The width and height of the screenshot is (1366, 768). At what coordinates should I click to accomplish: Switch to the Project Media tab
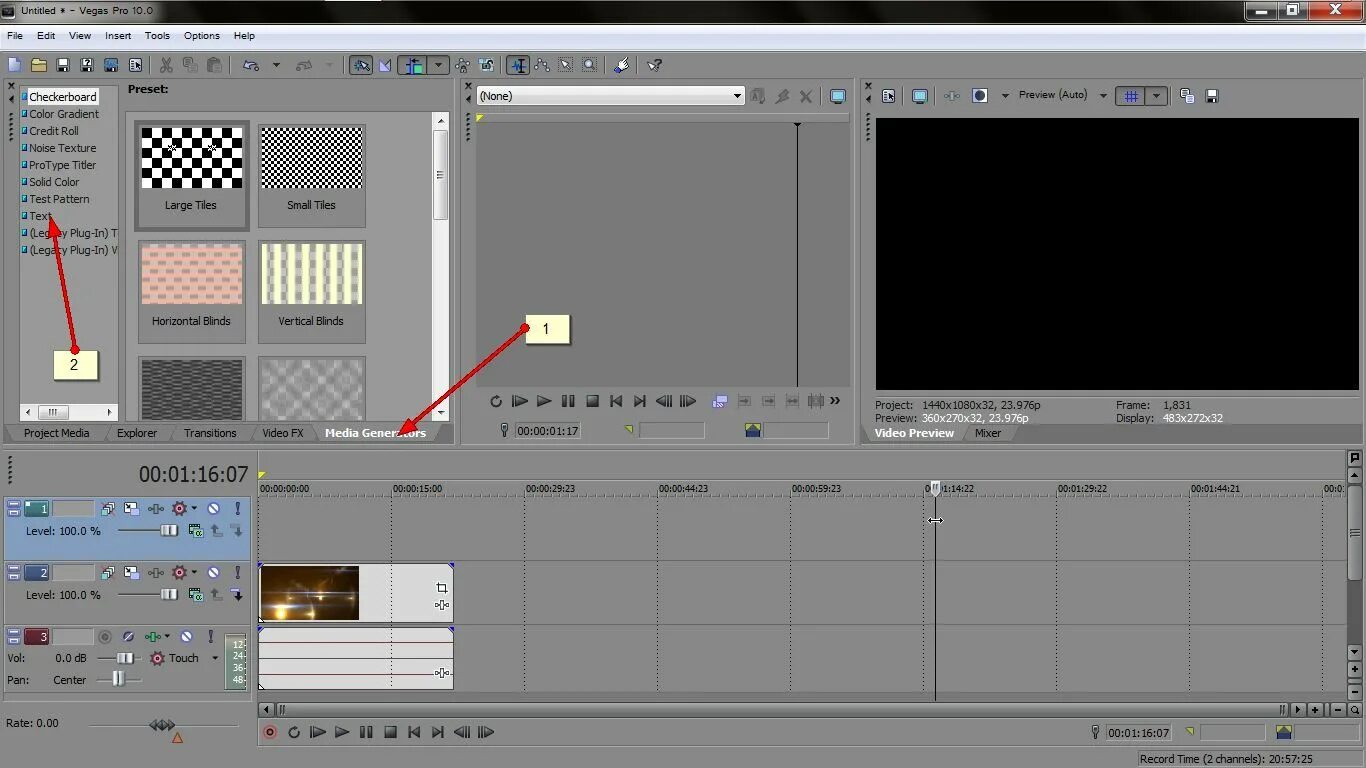point(56,433)
